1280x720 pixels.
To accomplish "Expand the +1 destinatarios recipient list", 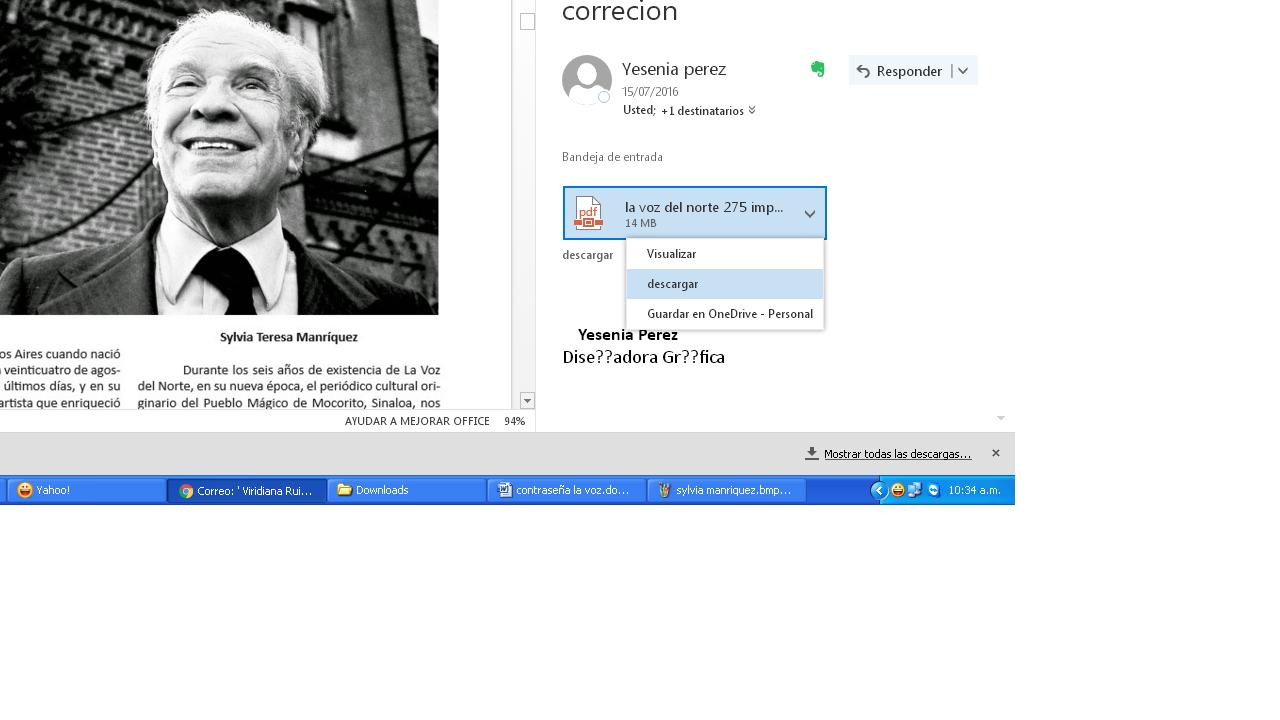I will [708, 111].
